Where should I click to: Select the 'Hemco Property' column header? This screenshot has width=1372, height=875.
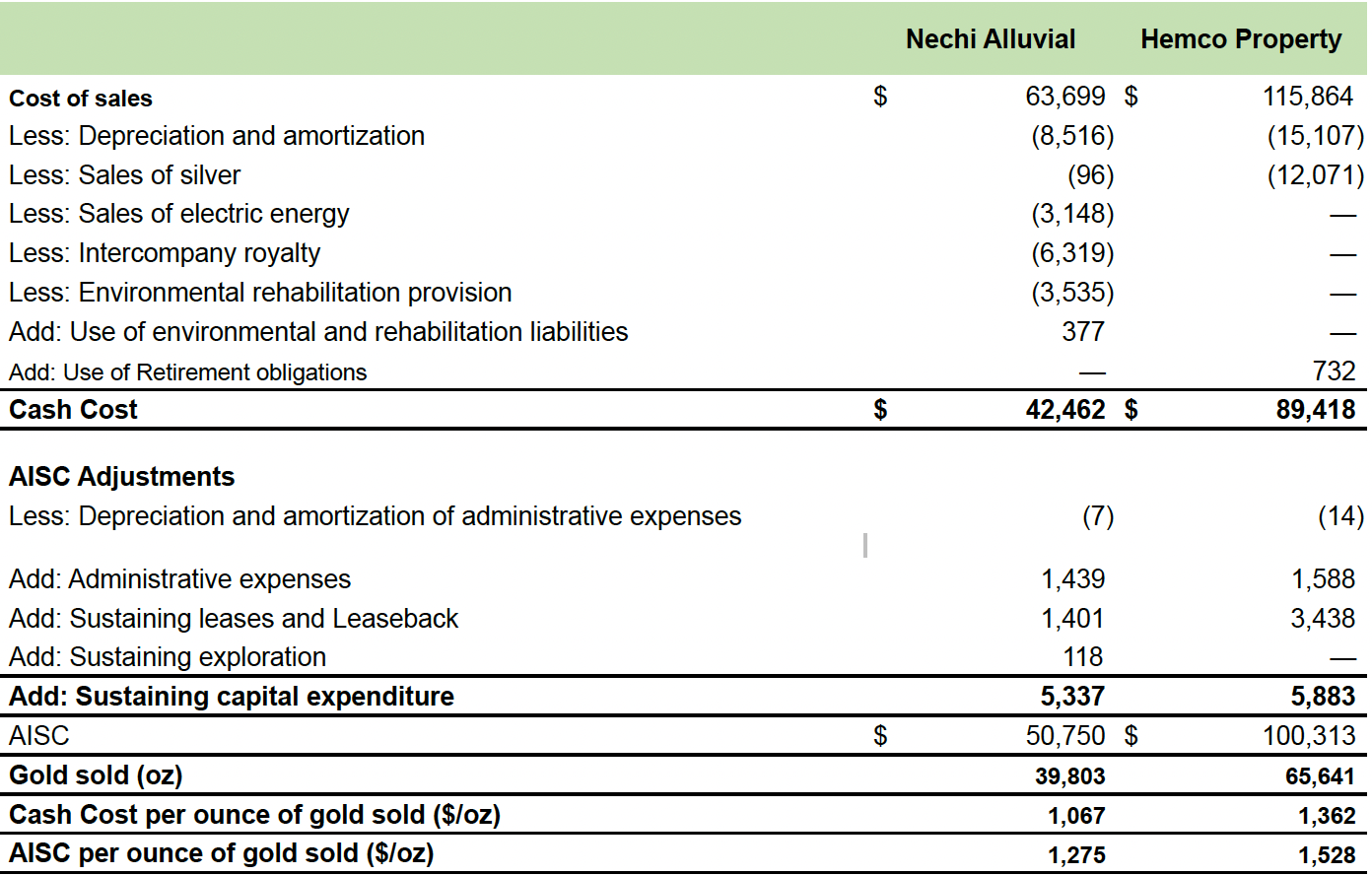coord(1241,39)
